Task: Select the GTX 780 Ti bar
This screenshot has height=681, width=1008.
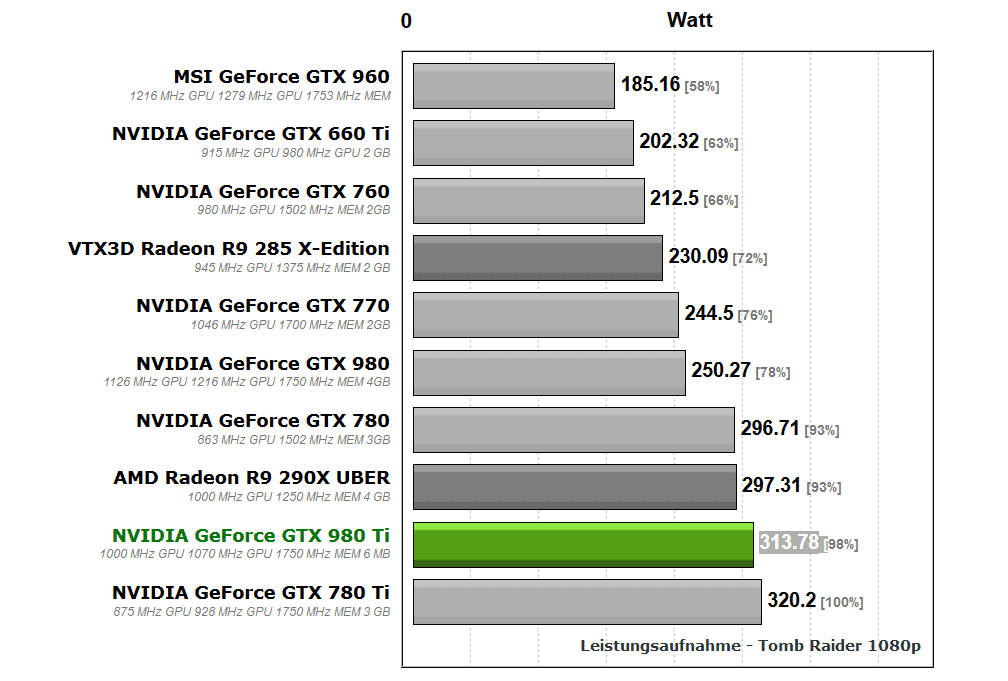Action: (x=587, y=602)
